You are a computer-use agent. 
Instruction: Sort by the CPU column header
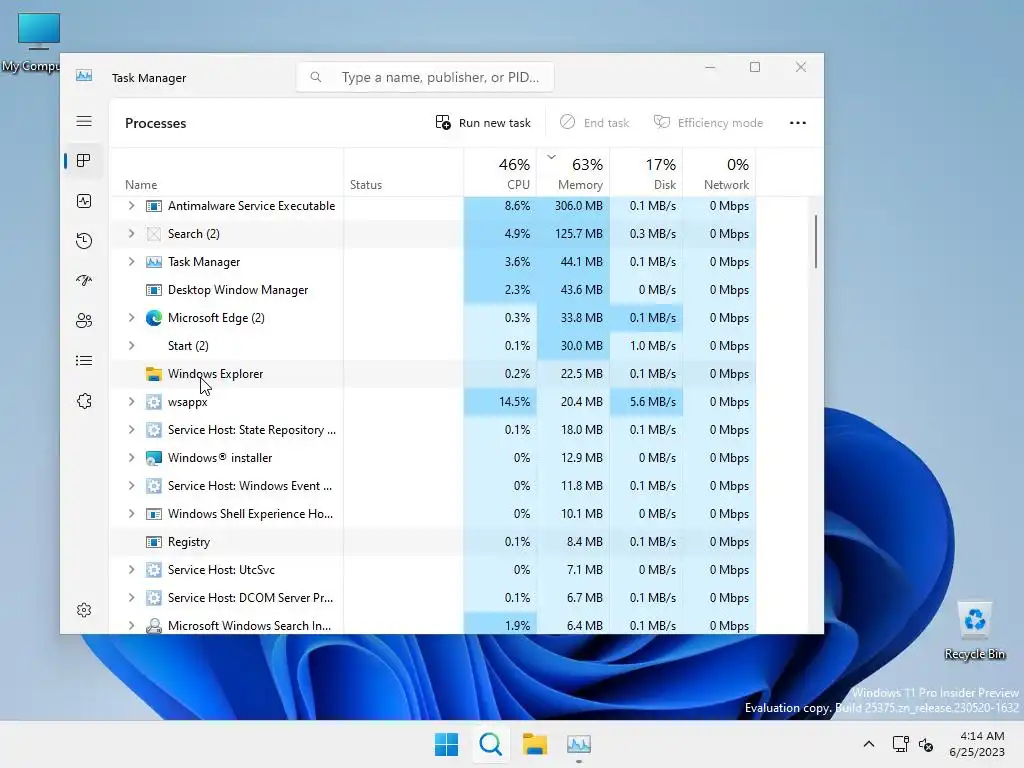tap(500, 172)
